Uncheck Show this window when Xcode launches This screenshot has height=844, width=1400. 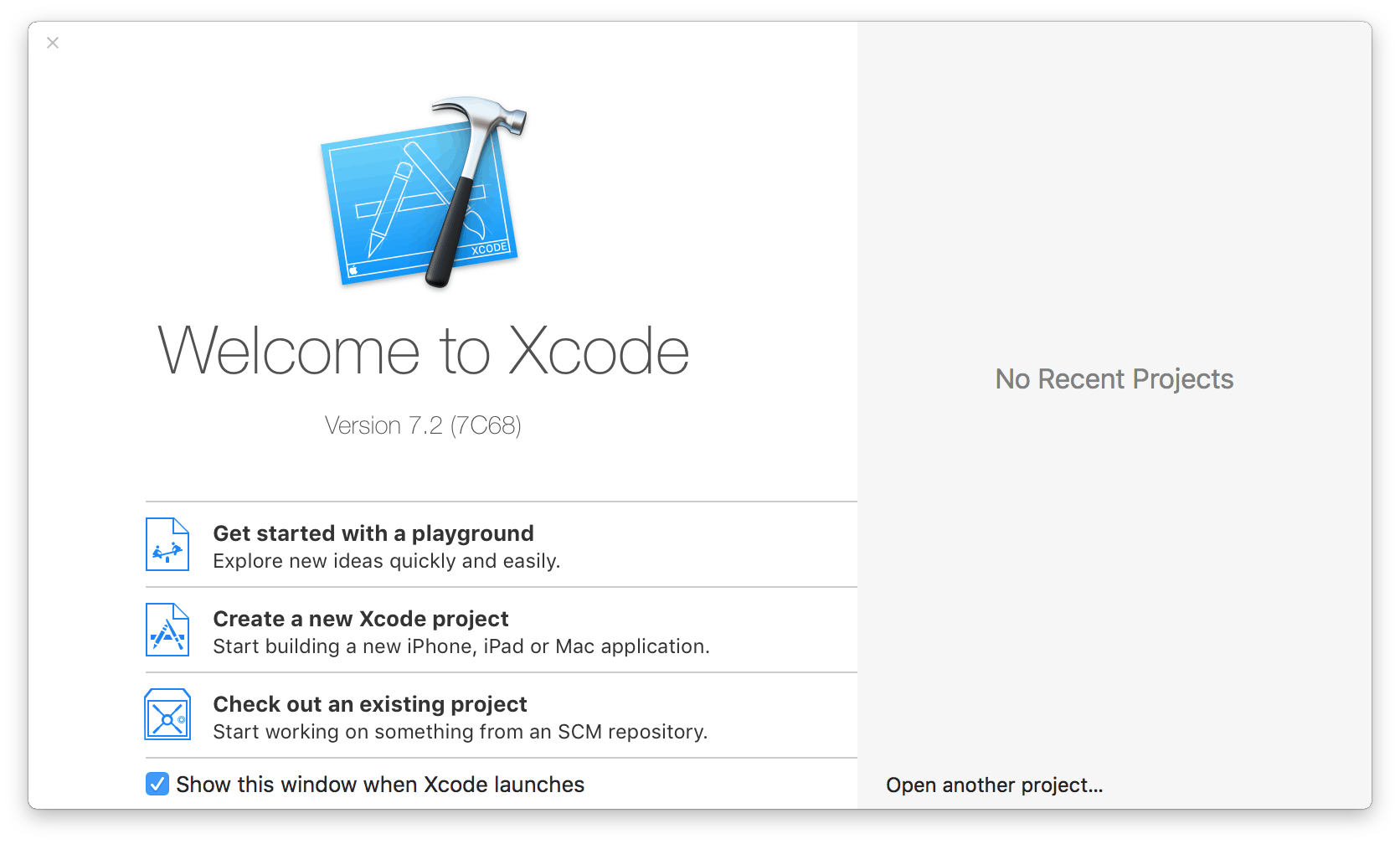click(157, 784)
